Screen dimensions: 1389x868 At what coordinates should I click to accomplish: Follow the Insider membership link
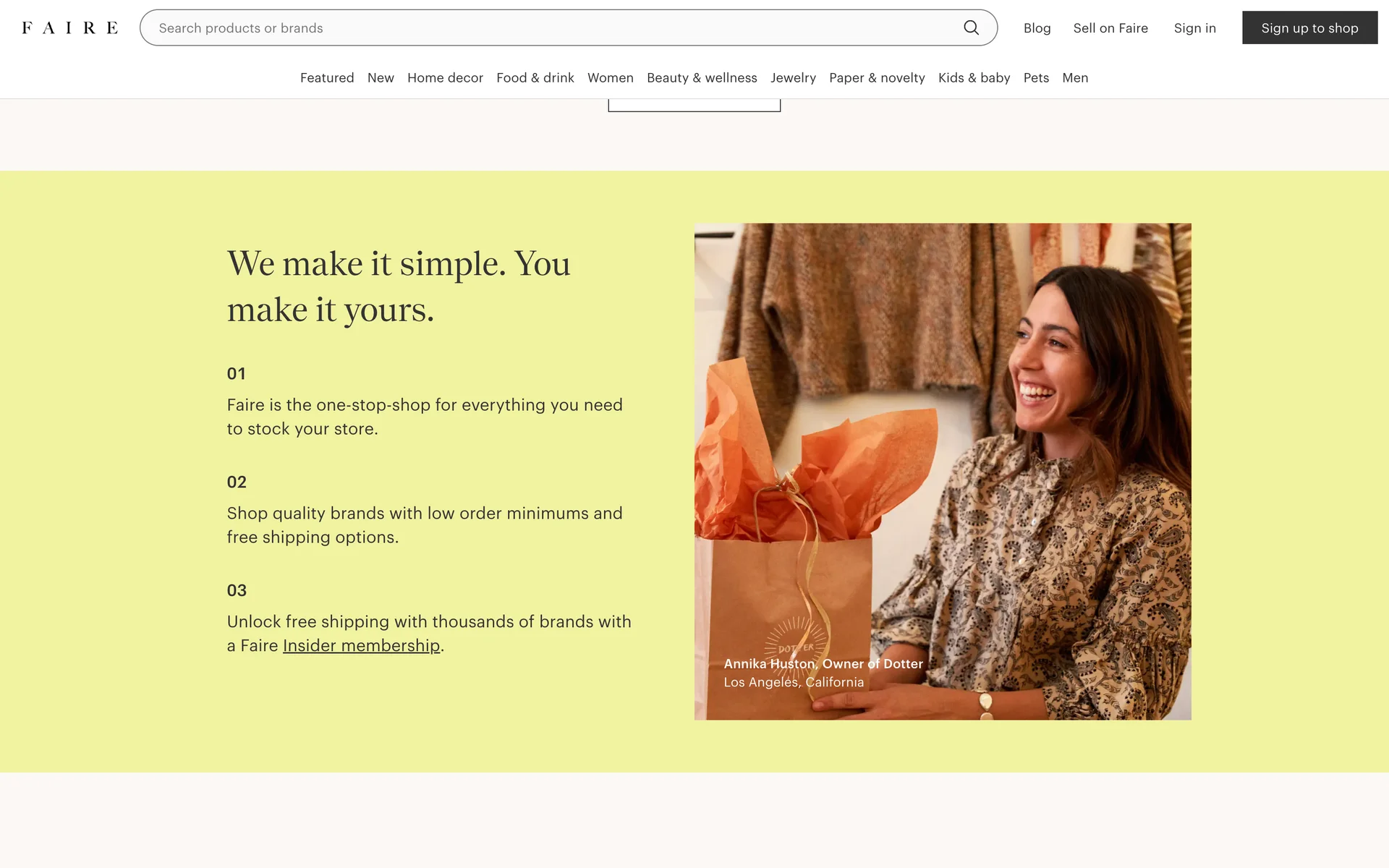pos(361,645)
